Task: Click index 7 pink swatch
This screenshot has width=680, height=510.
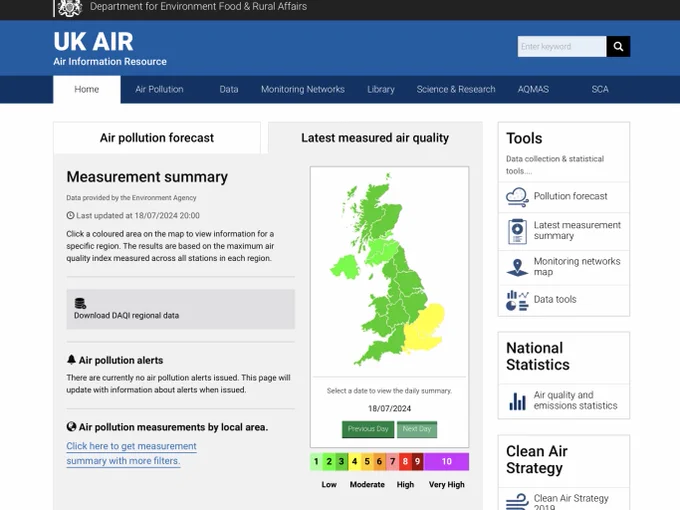Action: point(392,461)
